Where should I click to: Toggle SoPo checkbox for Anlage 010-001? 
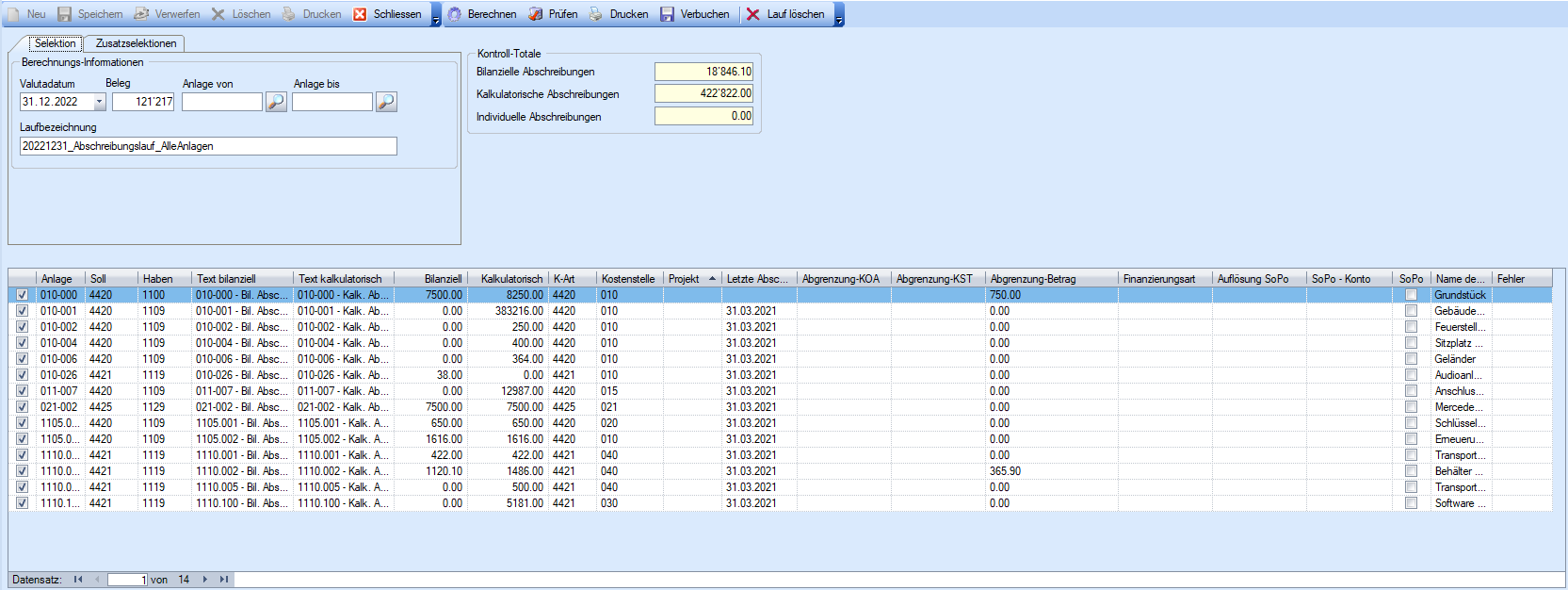click(1411, 311)
